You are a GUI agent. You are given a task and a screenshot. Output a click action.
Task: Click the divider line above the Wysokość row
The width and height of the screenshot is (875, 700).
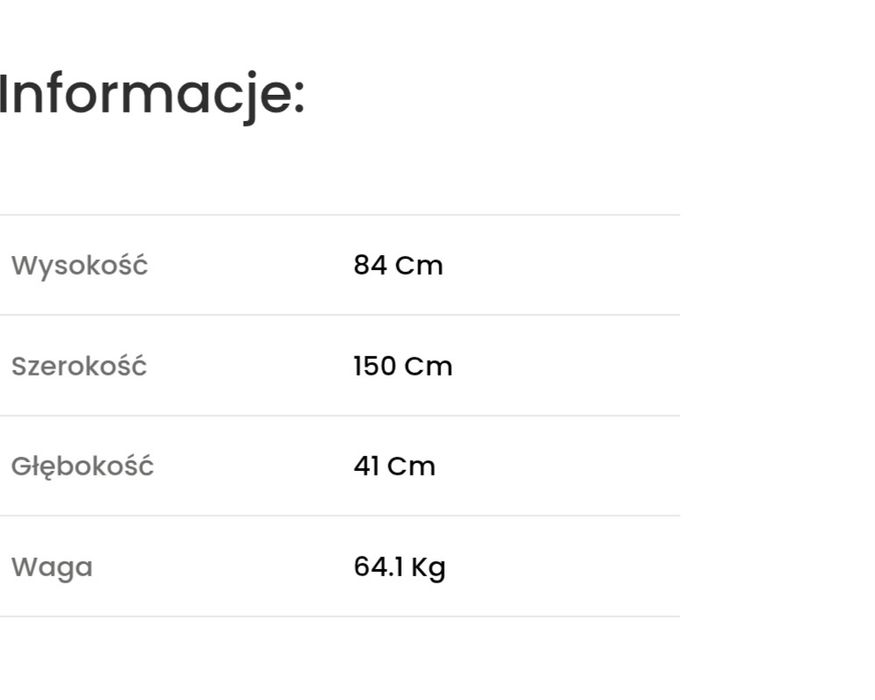point(340,215)
